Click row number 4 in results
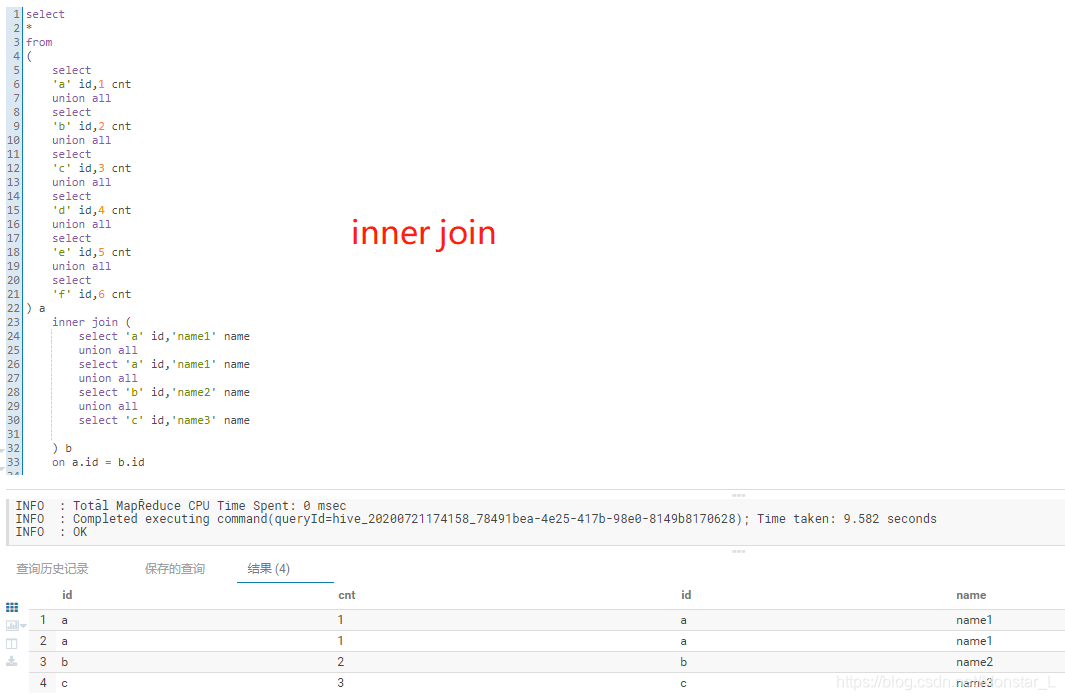 click(x=43, y=683)
